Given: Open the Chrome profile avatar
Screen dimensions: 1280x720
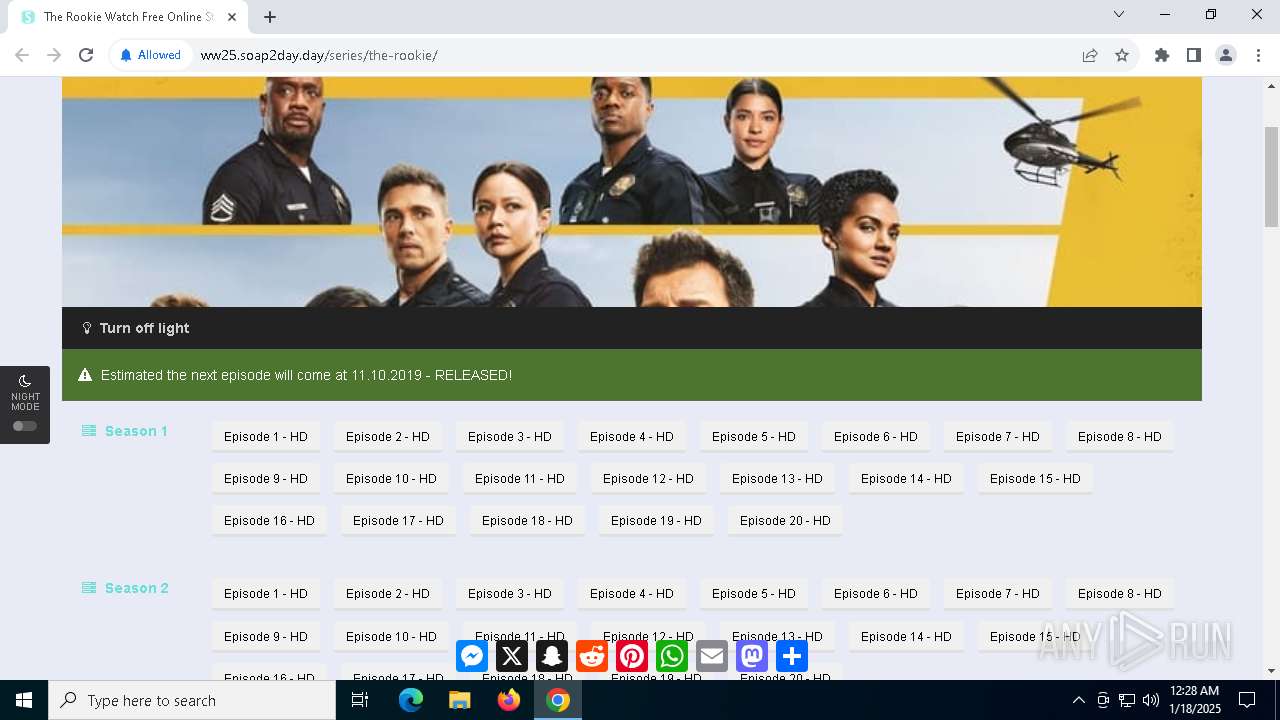Looking at the screenshot, I should (x=1226, y=55).
